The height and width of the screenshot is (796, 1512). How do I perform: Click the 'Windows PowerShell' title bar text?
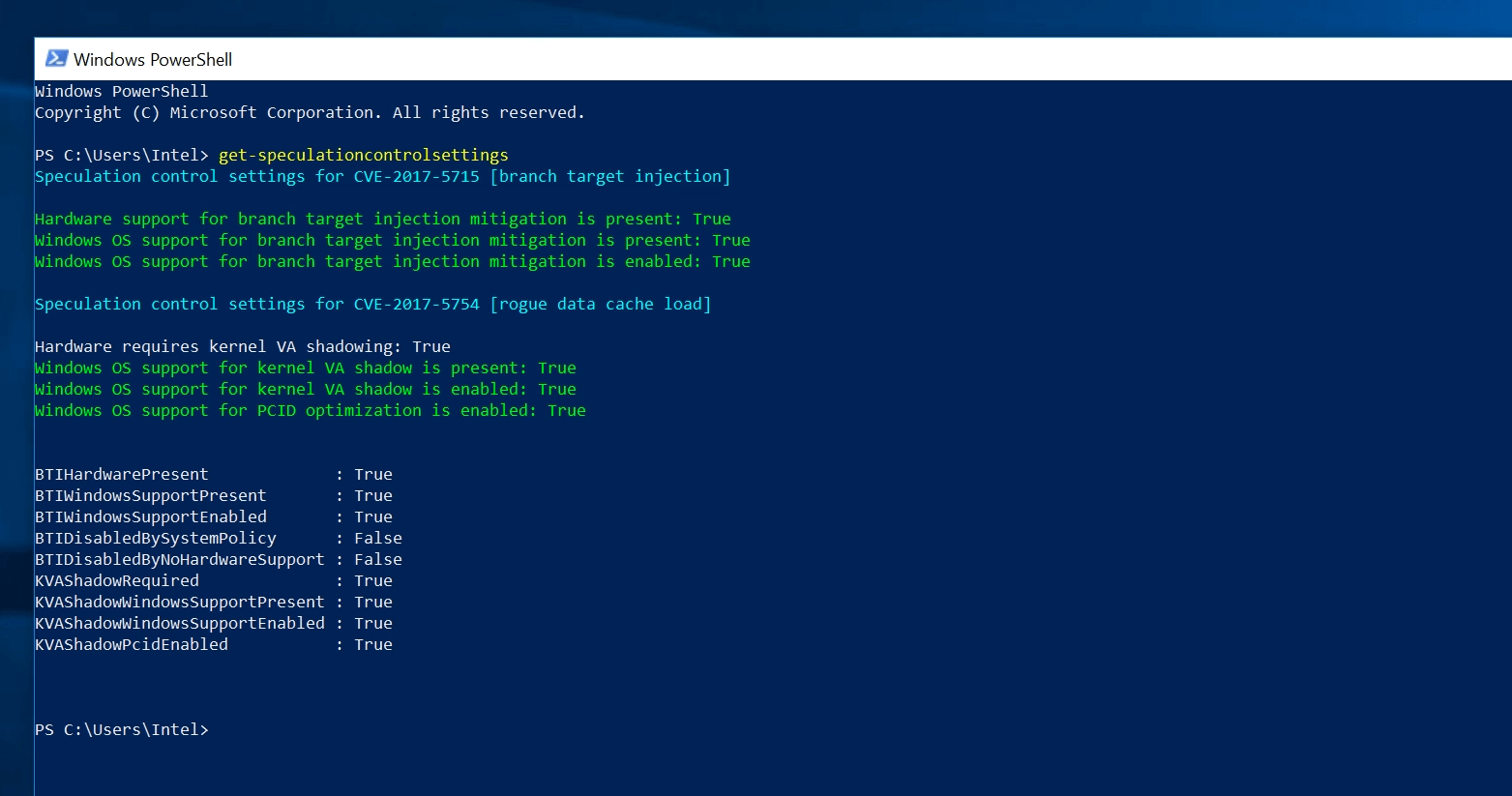(153, 60)
